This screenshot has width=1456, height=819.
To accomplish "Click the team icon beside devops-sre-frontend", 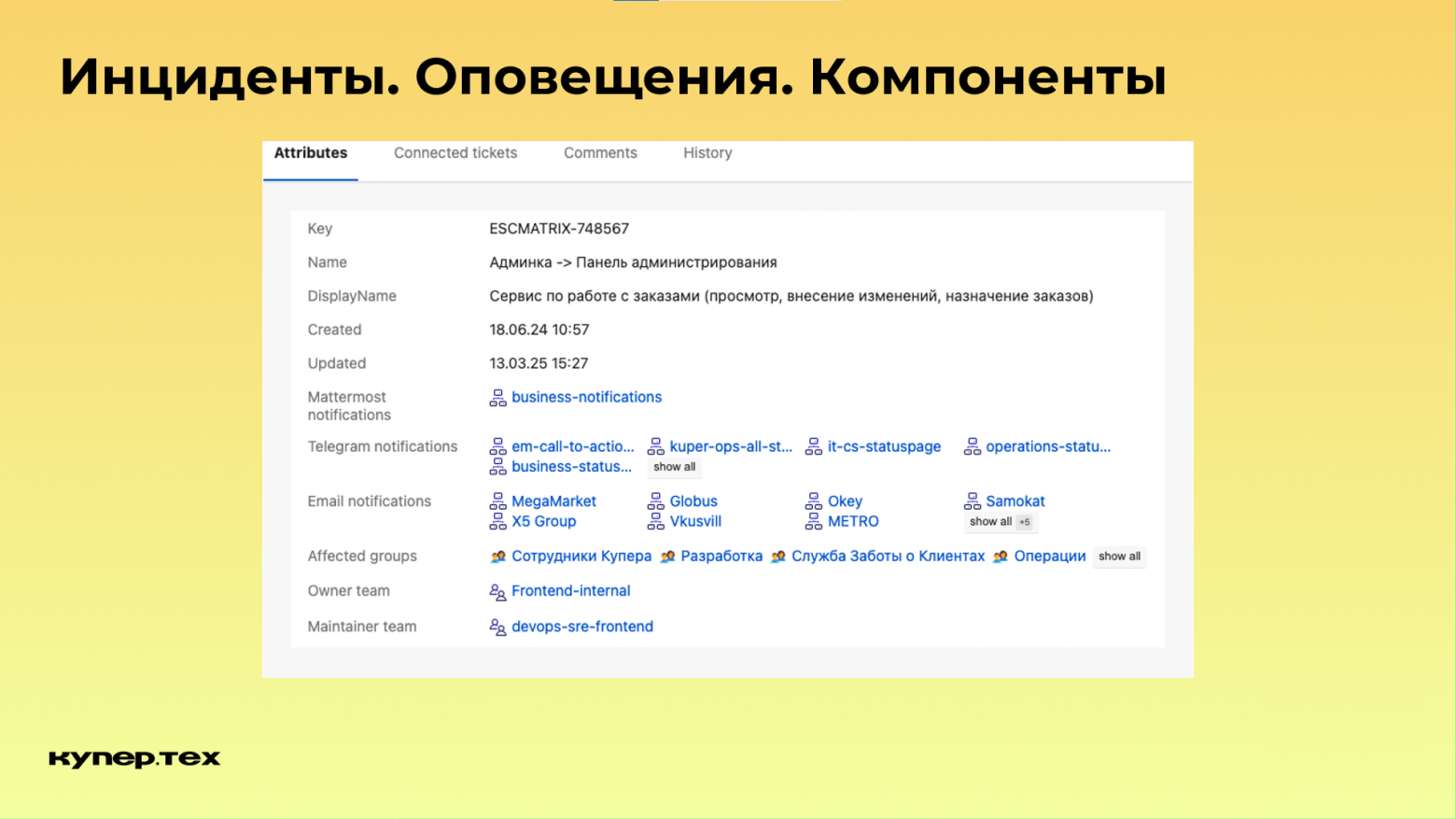I will tap(497, 627).
